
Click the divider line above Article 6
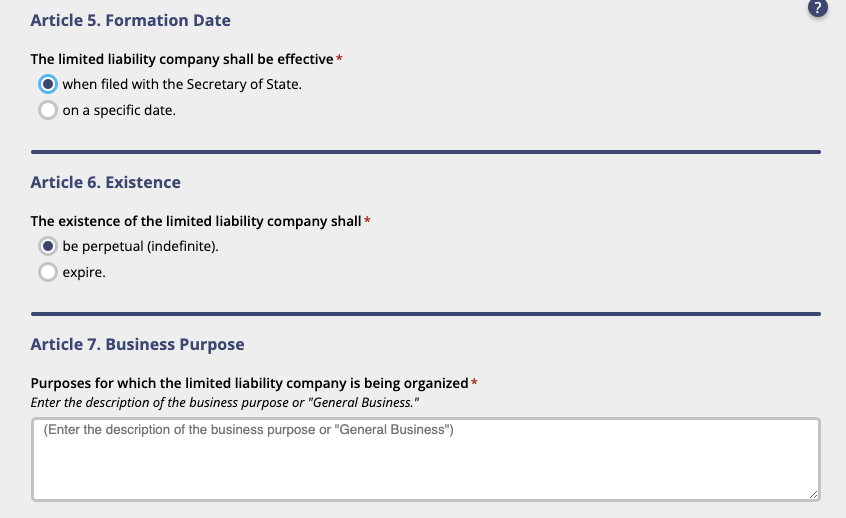pos(426,152)
